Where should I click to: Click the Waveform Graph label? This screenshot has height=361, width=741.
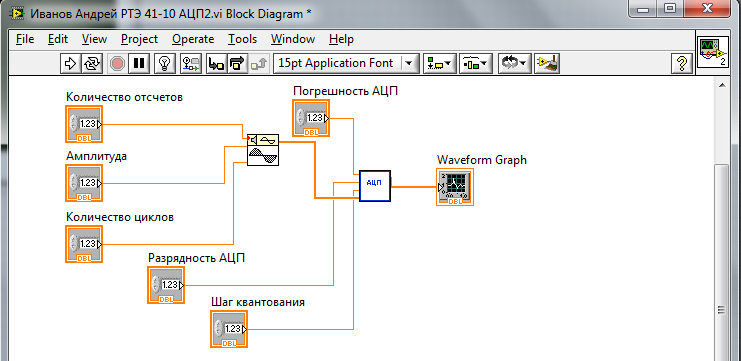pos(482,160)
